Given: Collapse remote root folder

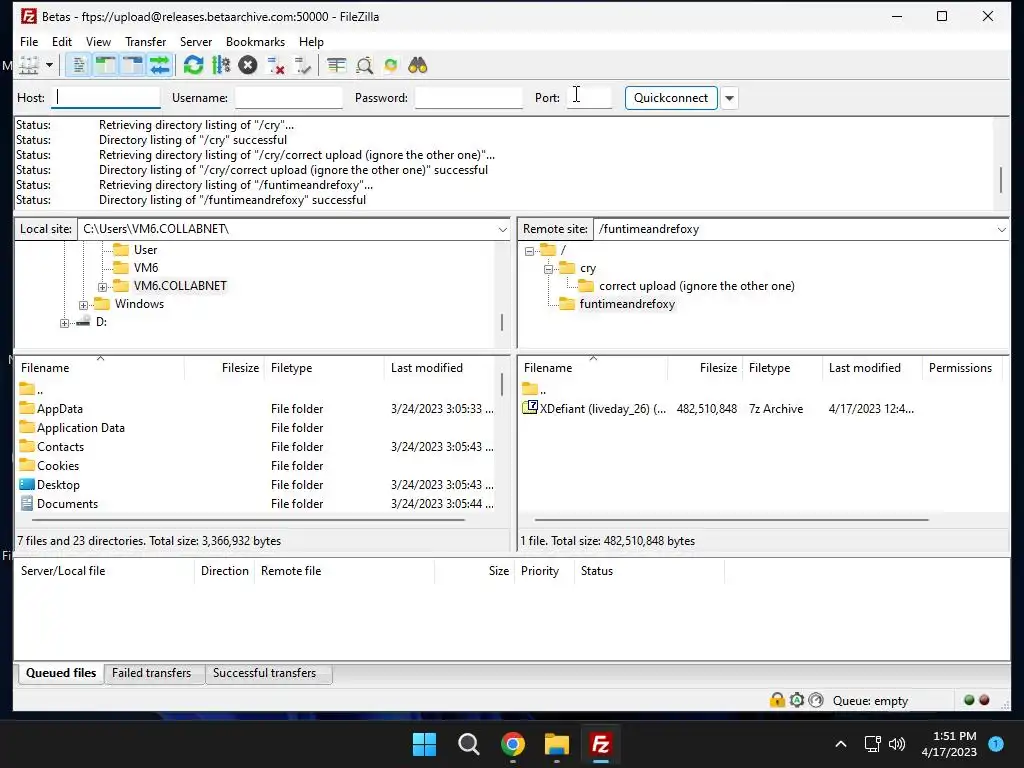Looking at the screenshot, I should 529,251.
